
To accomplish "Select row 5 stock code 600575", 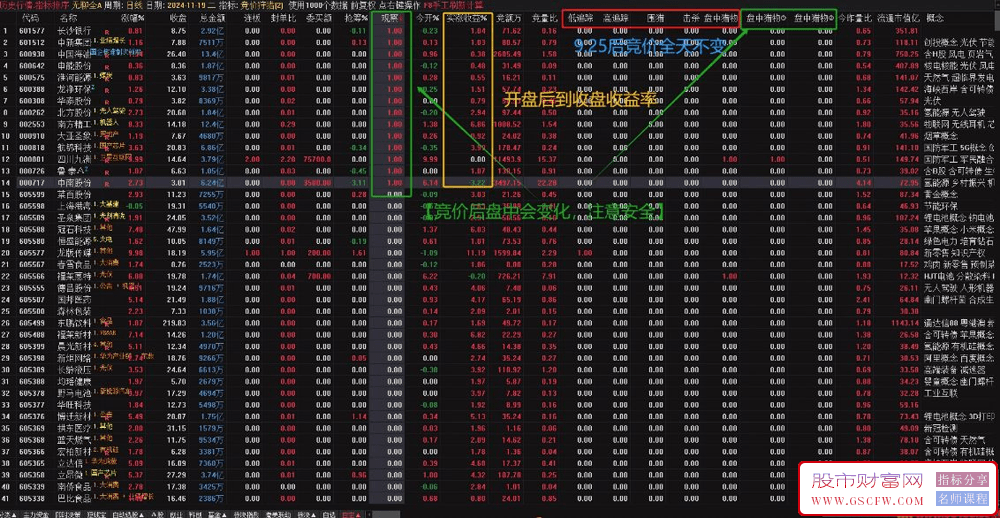I will (x=33, y=77).
